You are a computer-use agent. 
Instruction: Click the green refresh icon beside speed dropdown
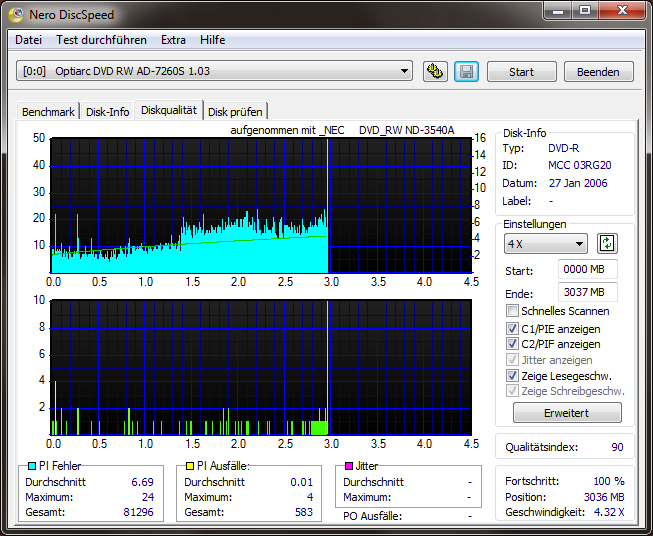pos(607,244)
